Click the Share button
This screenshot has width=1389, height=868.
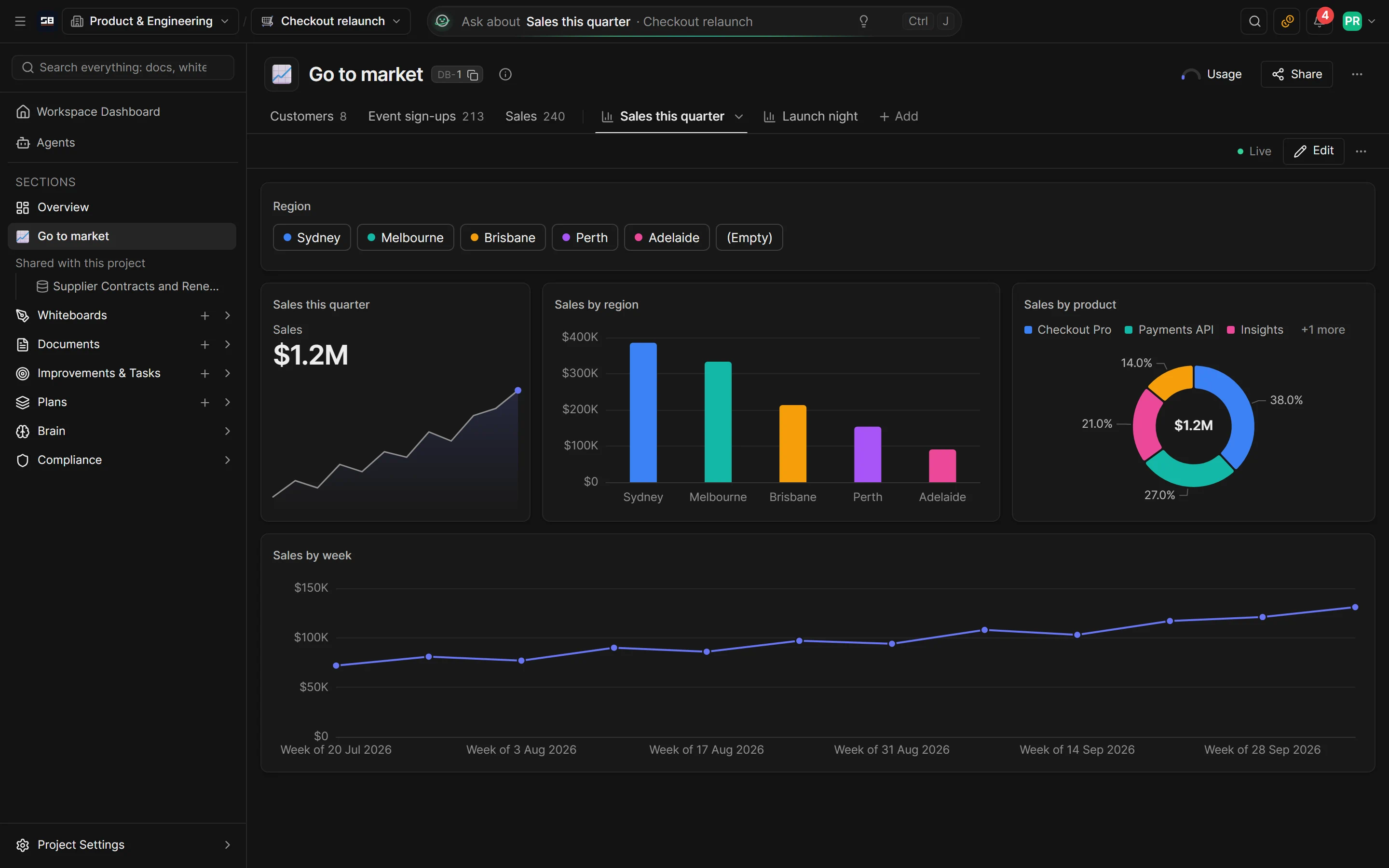[1296, 74]
